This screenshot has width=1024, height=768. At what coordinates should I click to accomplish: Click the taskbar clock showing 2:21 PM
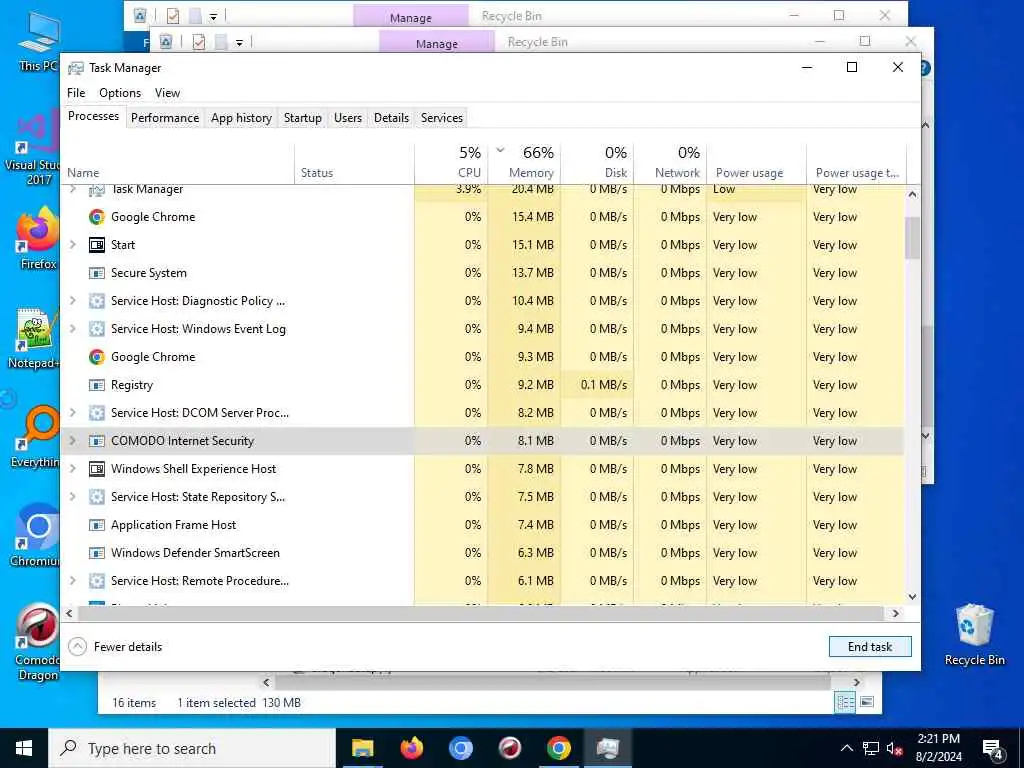coord(938,748)
